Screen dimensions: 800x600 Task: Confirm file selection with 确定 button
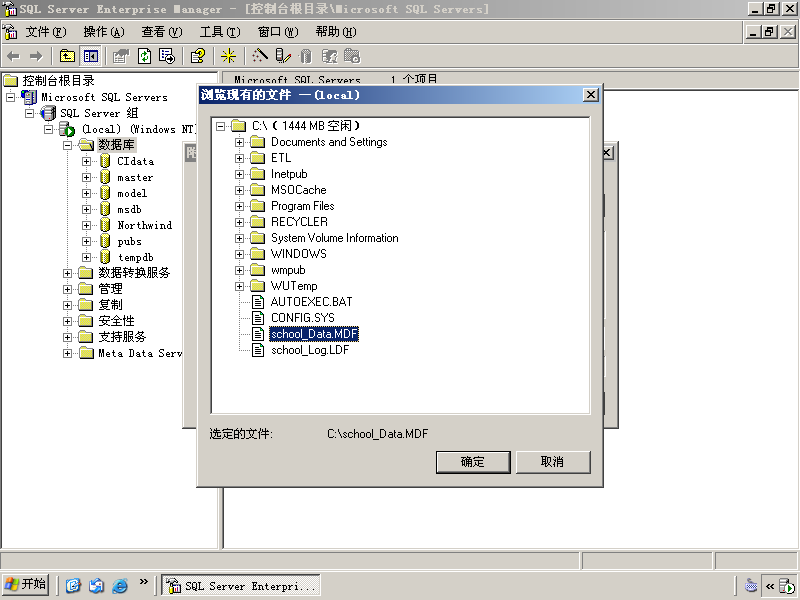[x=473, y=462]
